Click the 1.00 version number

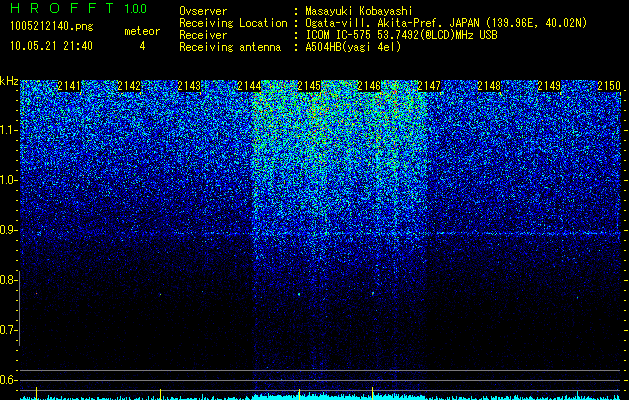pyautogui.click(x=136, y=8)
